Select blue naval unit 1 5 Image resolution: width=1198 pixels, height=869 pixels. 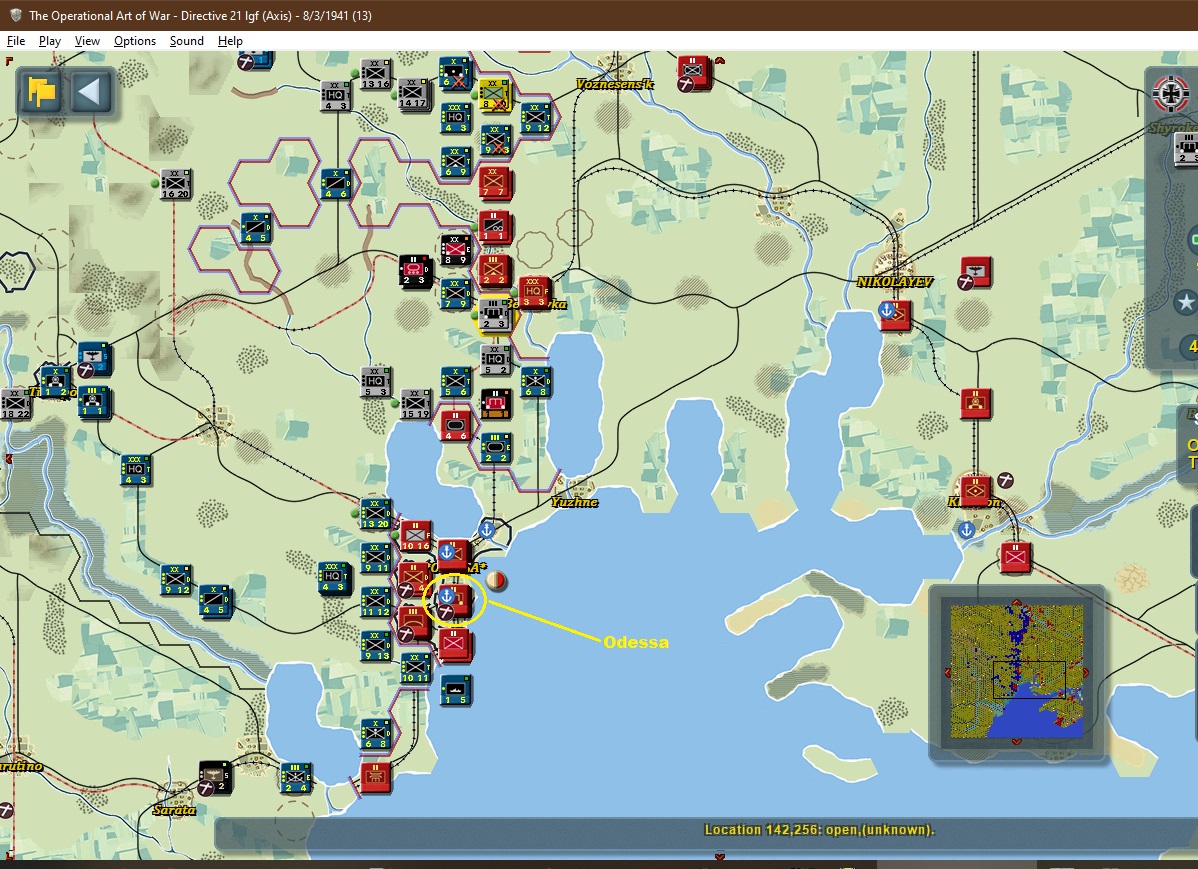455,689
